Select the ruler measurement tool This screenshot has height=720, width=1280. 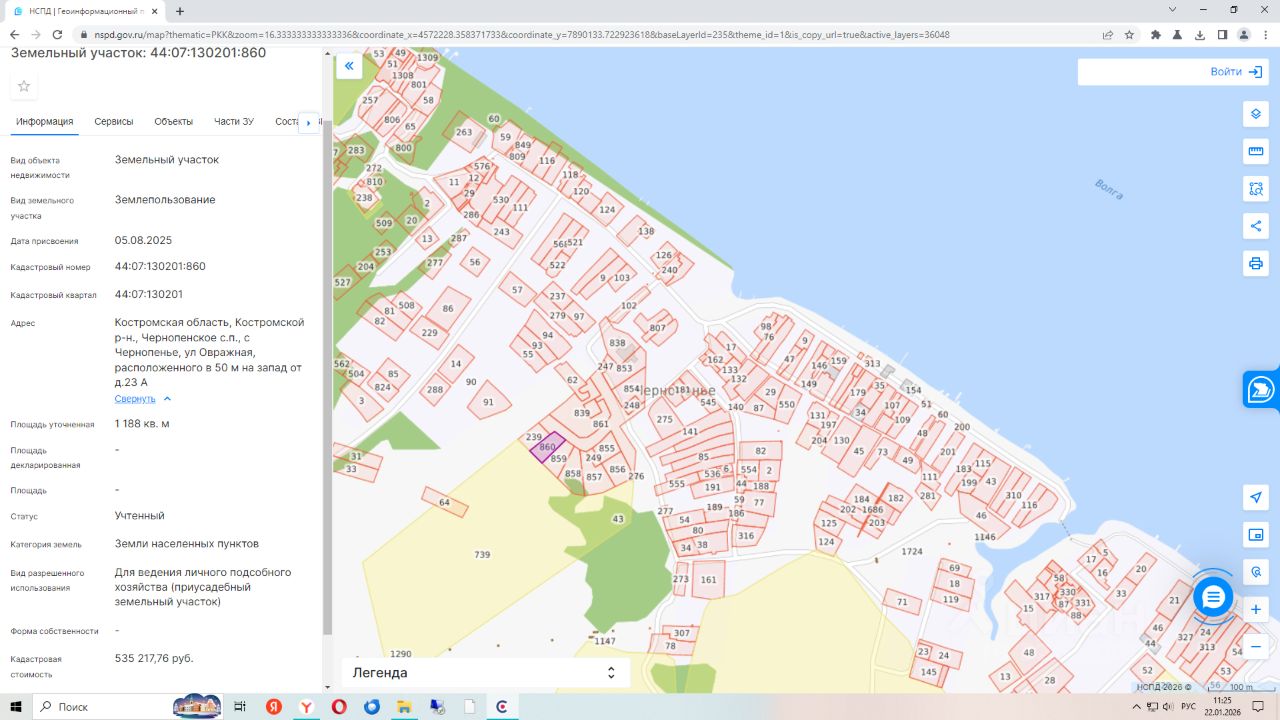(x=1256, y=152)
